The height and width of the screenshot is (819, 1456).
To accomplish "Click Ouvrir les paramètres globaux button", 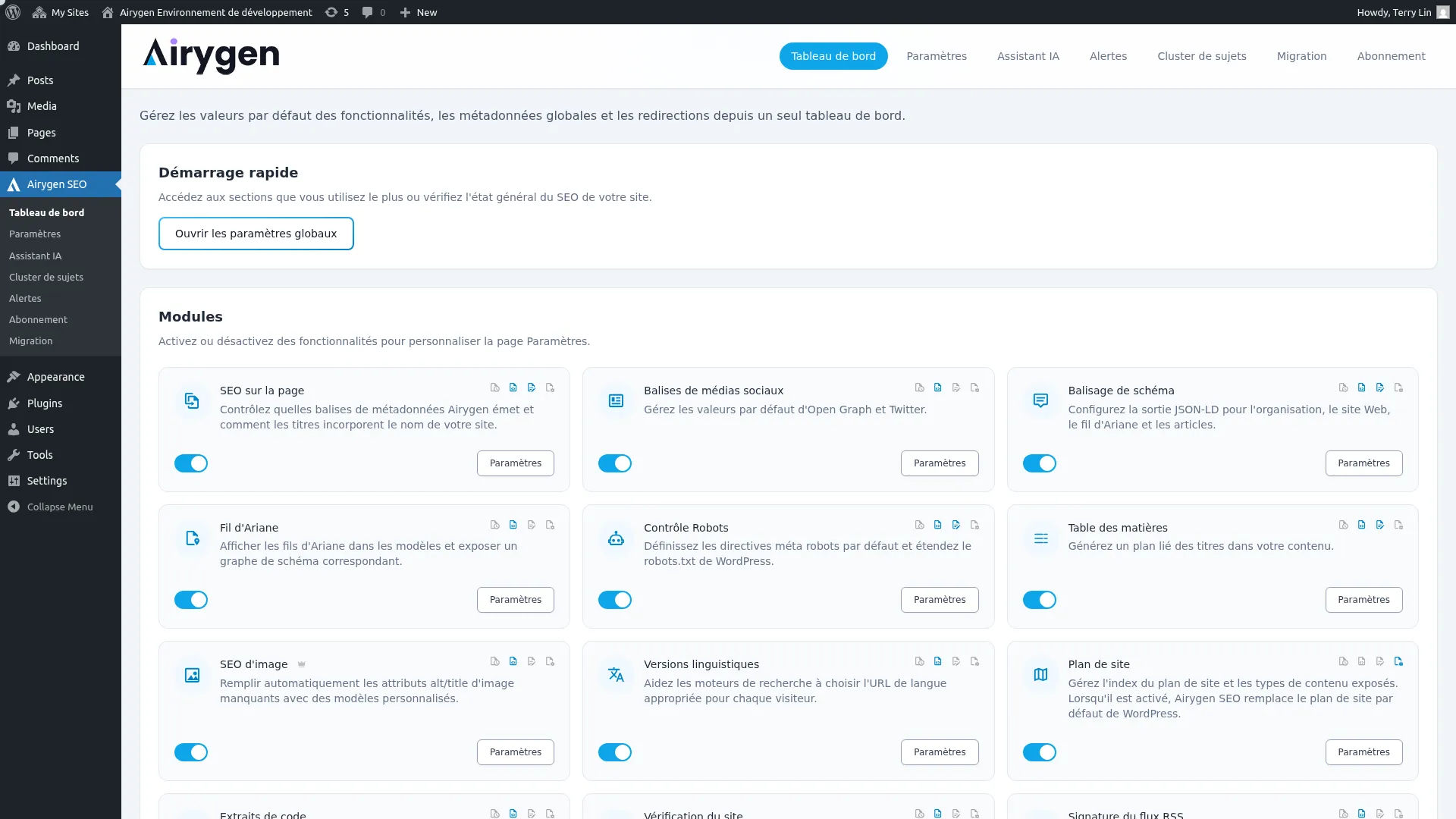I will (x=256, y=234).
